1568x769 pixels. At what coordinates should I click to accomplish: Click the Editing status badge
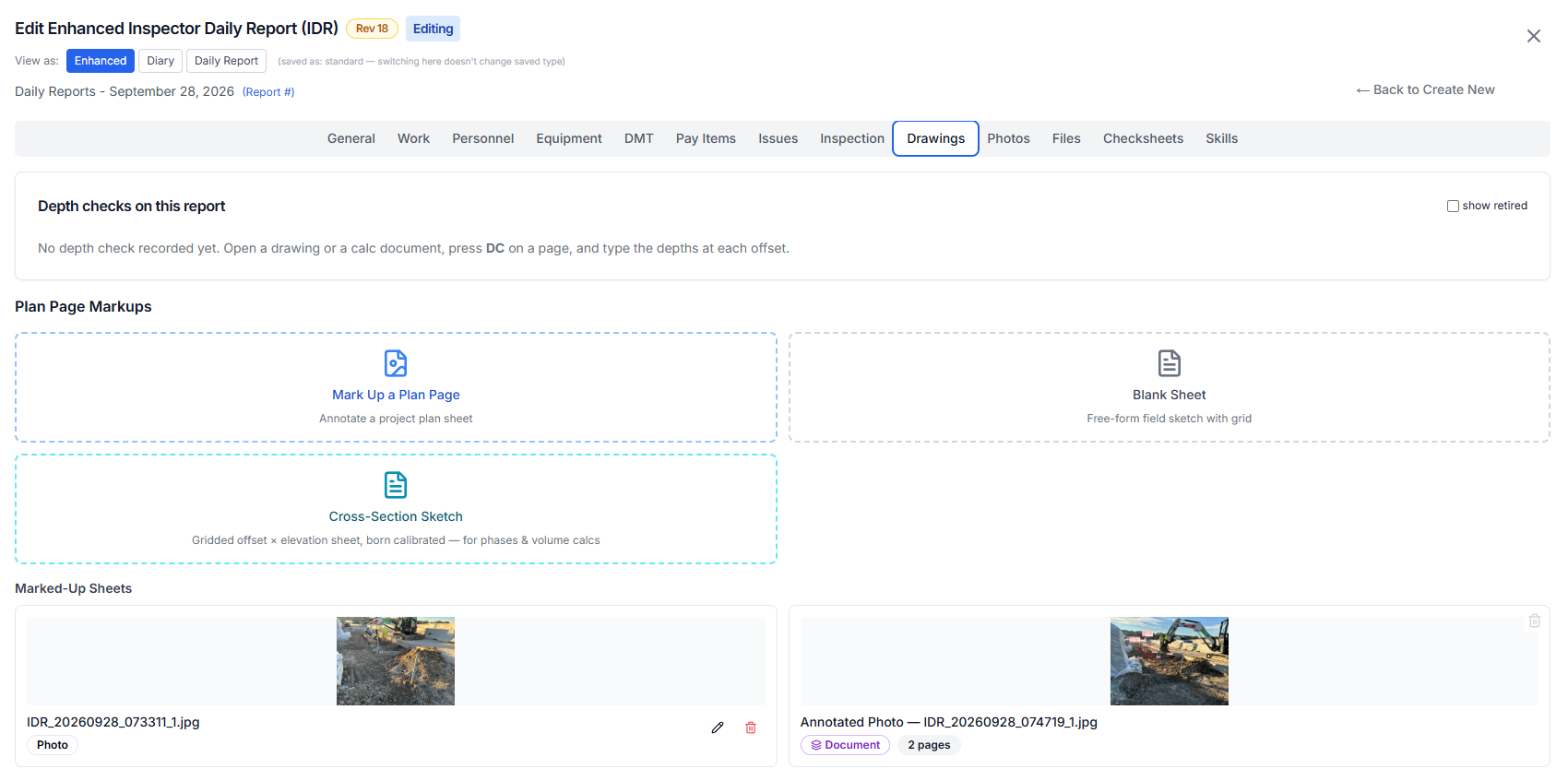tap(433, 29)
